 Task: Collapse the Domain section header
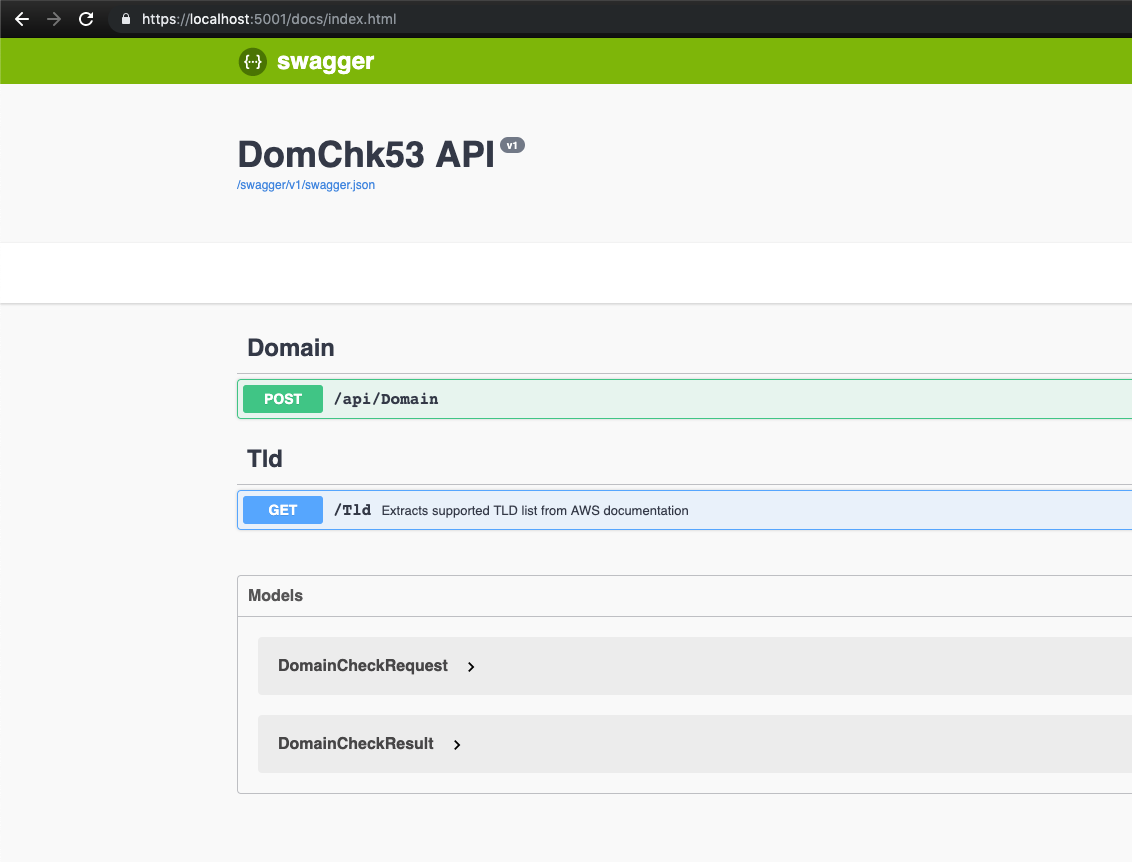click(x=291, y=348)
